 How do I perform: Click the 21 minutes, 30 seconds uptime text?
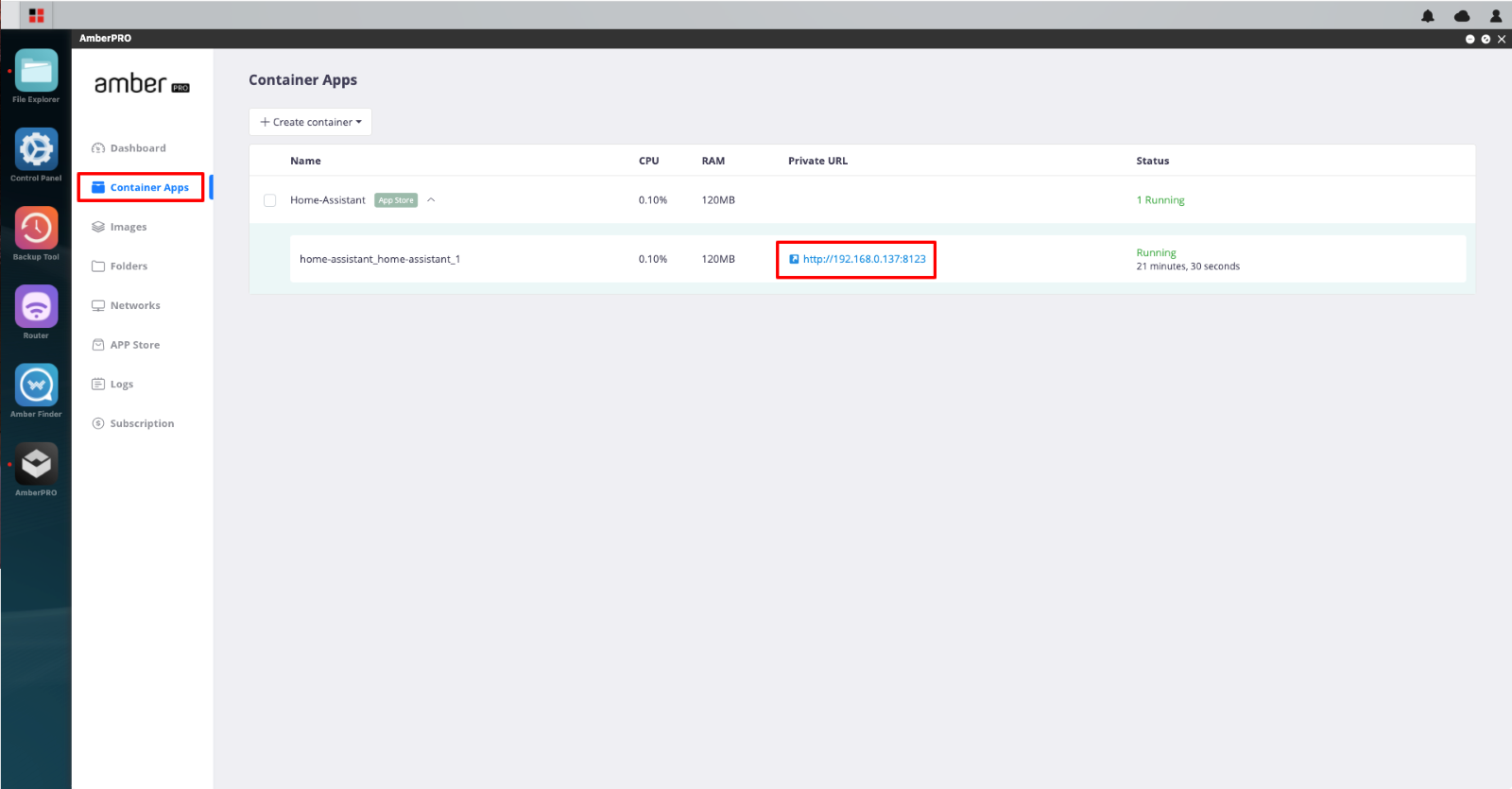pos(1188,266)
